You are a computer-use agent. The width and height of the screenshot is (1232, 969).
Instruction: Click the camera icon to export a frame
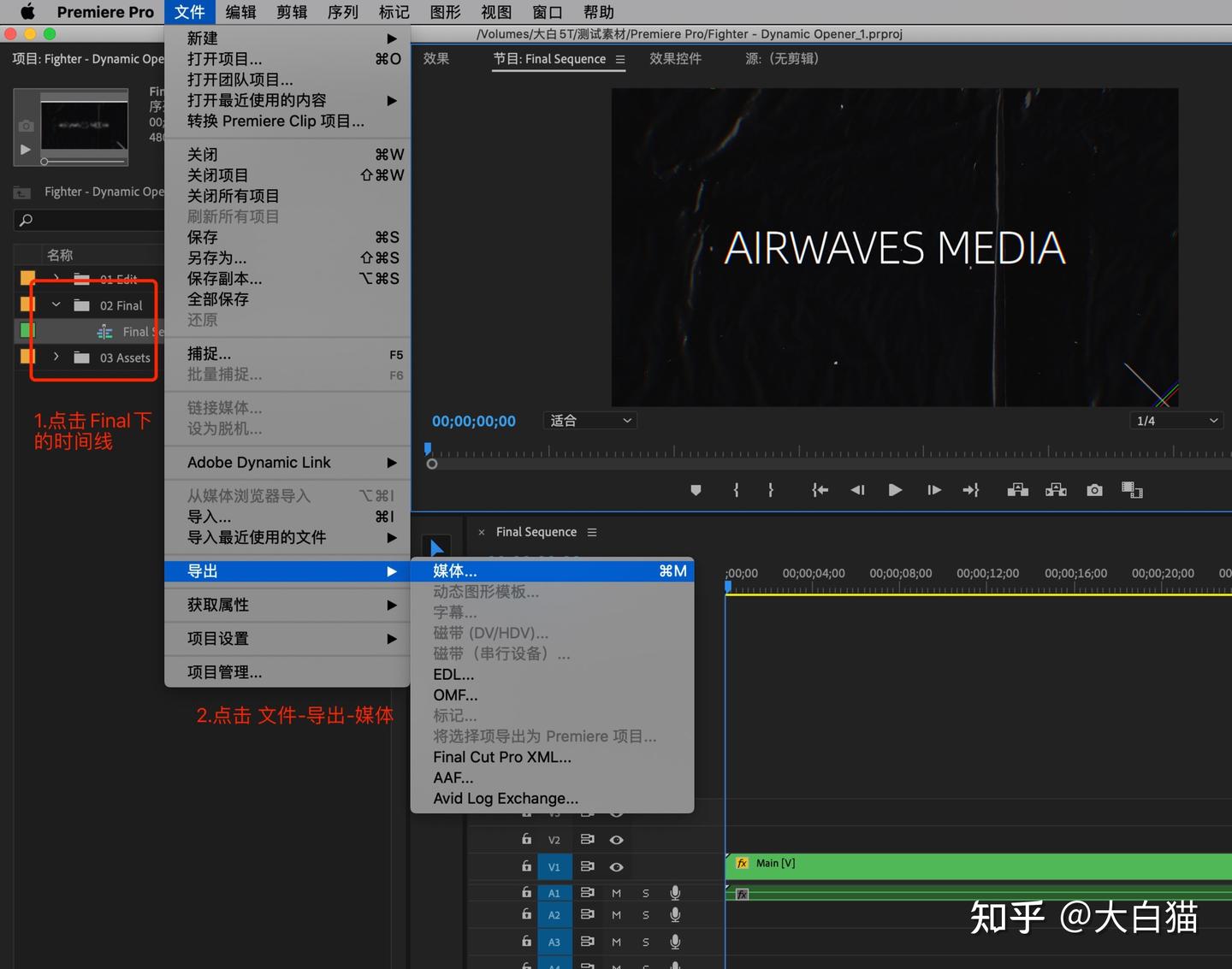click(x=1094, y=490)
